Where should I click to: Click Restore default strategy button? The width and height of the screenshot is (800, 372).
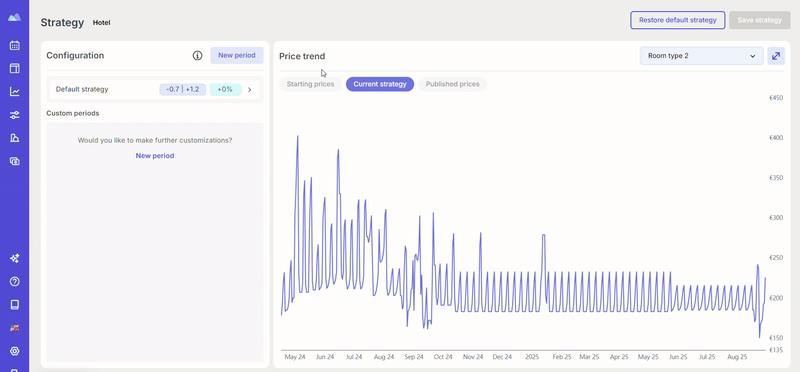click(x=678, y=20)
